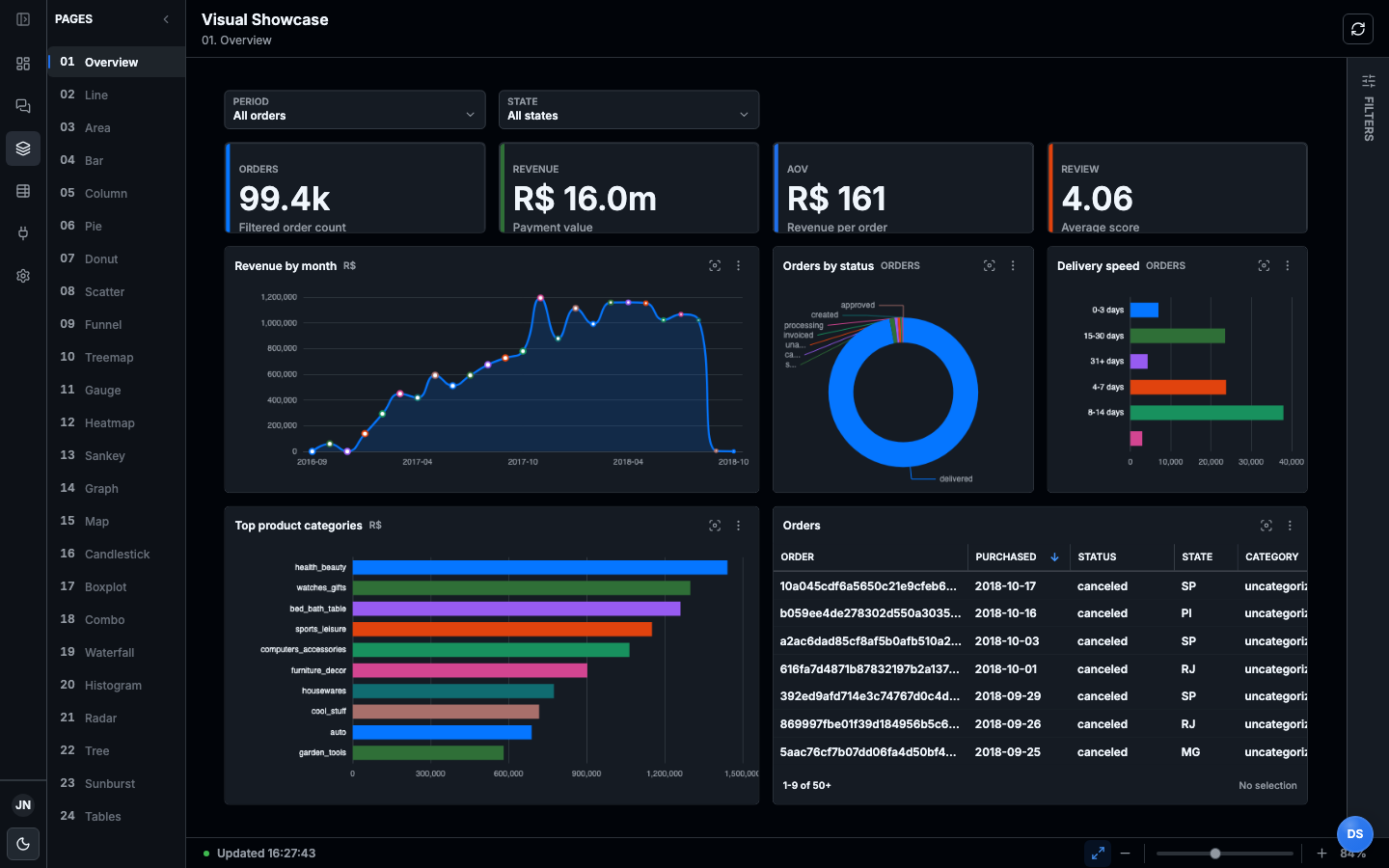The image size is (1389, 868).
Task: Open the dashboards grid icon in the rail
Action: (23, 64)
